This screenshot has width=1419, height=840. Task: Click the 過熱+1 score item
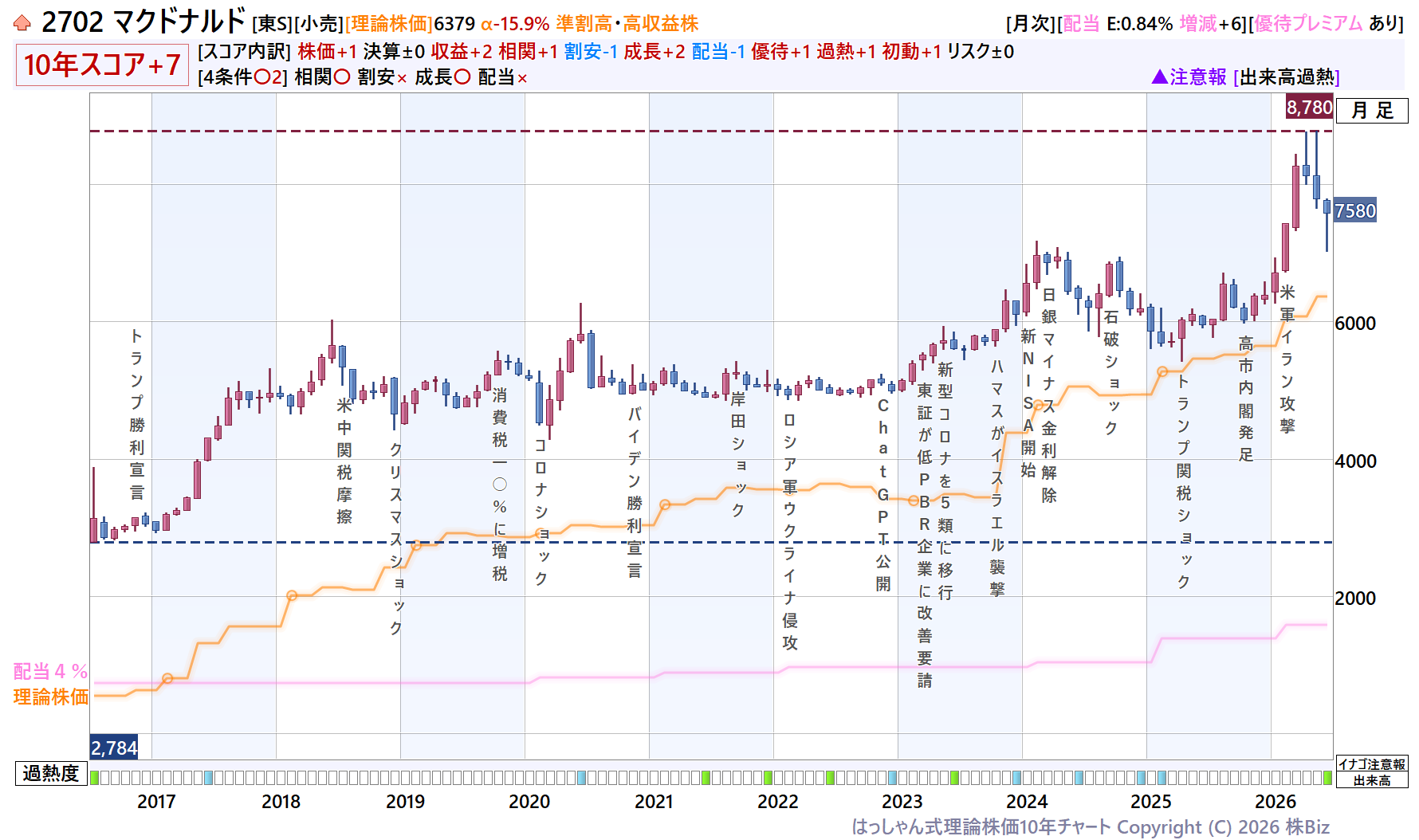point(847,52)
